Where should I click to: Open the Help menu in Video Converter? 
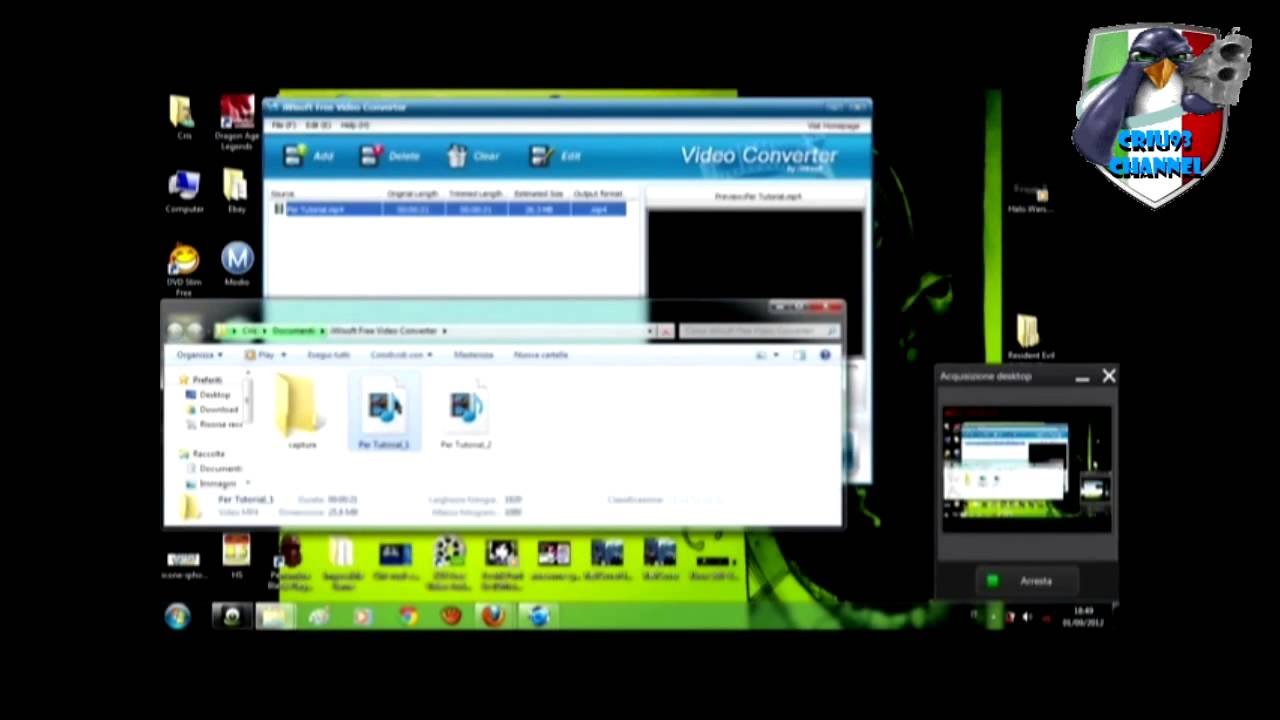[x=355, y=126]
